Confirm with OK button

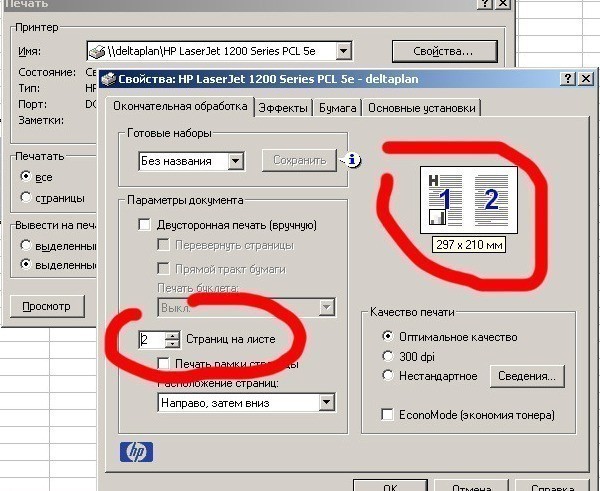[x=390, y=485]
